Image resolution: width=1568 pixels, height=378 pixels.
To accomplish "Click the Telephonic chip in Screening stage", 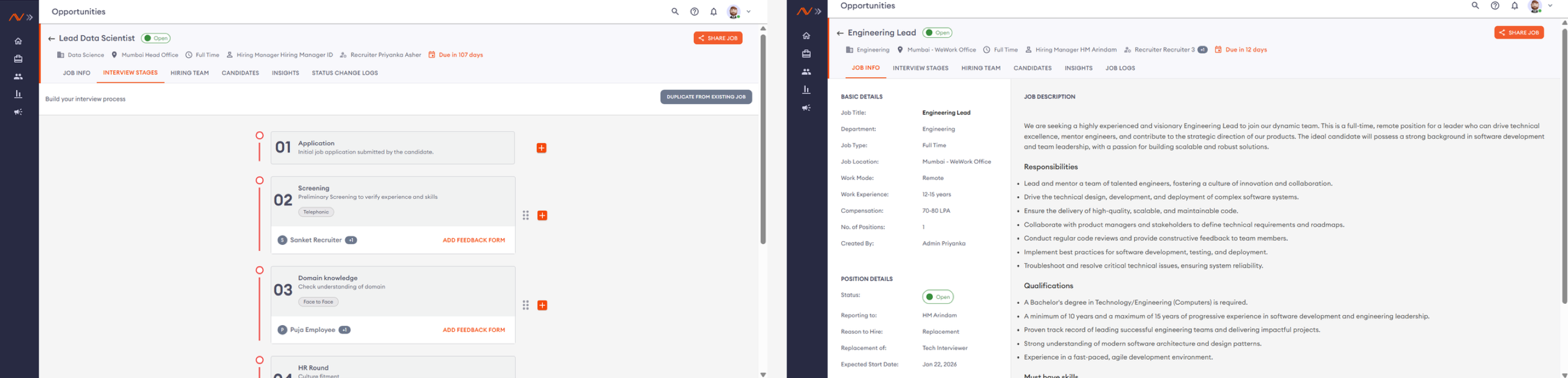I will 316,212.
